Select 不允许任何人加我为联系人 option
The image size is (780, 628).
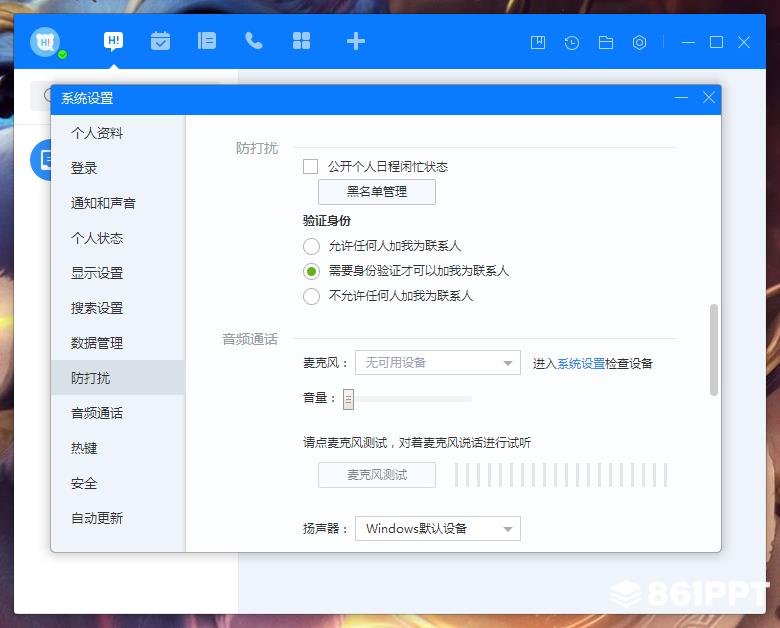pyautogui.click(x=311, y=296)
